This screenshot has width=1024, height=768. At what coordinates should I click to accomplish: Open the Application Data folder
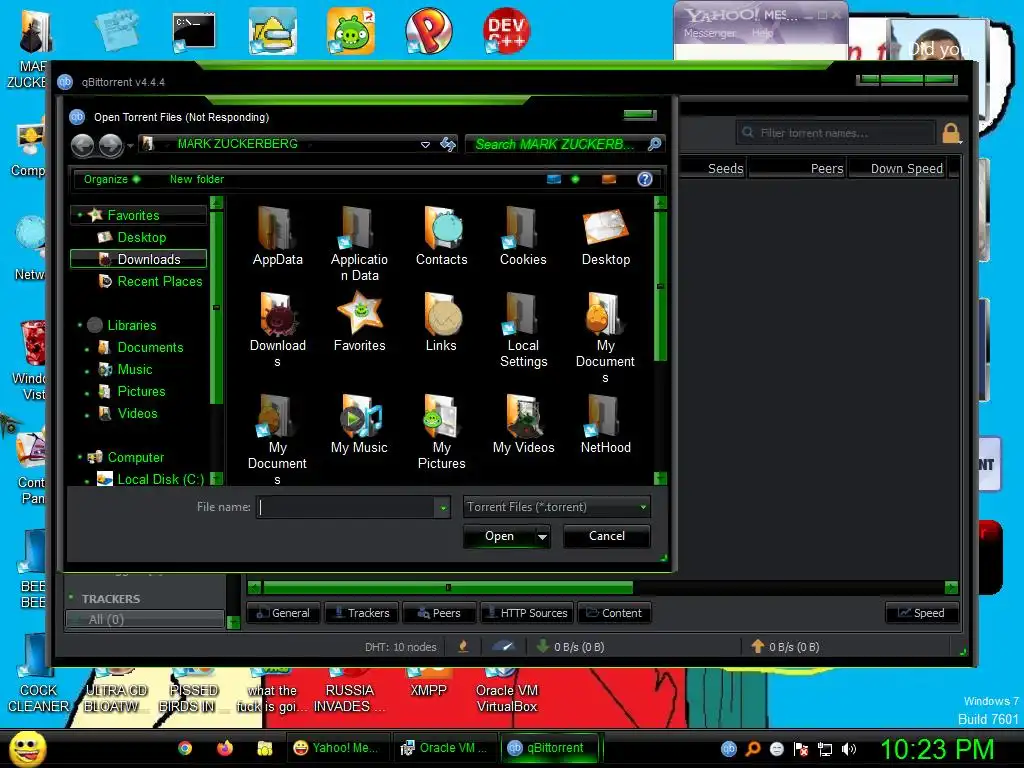tap(359, 243)
